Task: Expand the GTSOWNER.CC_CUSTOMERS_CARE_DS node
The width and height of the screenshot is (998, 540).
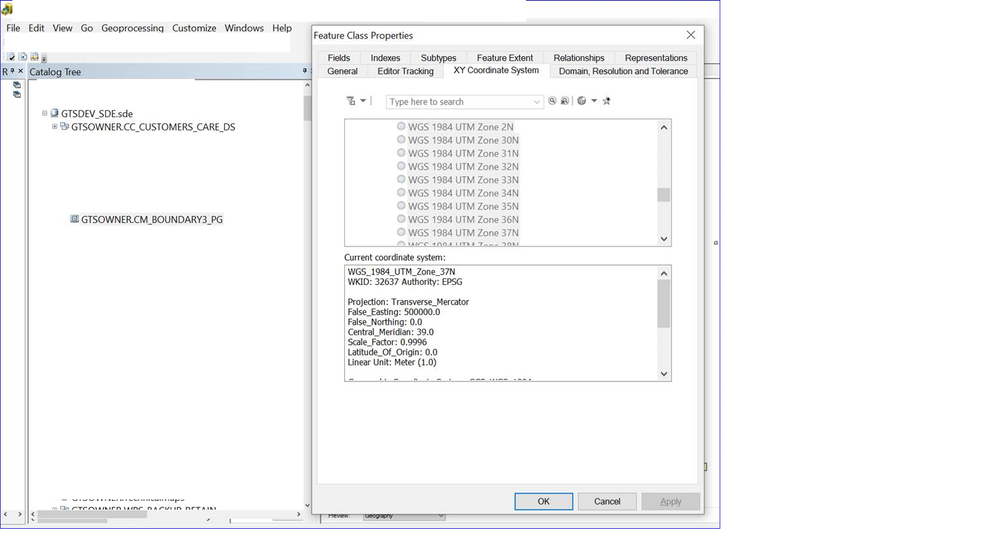Action: tap(55, 127)
